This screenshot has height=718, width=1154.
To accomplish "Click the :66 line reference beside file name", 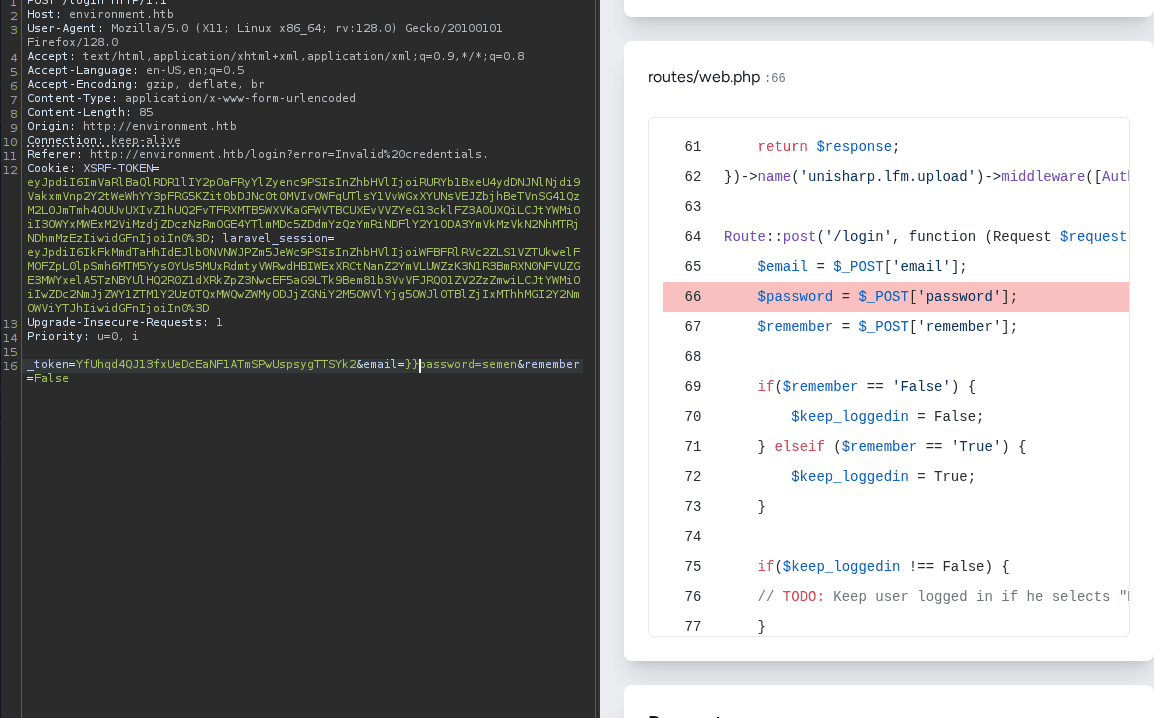I will (x=776, y=78).
